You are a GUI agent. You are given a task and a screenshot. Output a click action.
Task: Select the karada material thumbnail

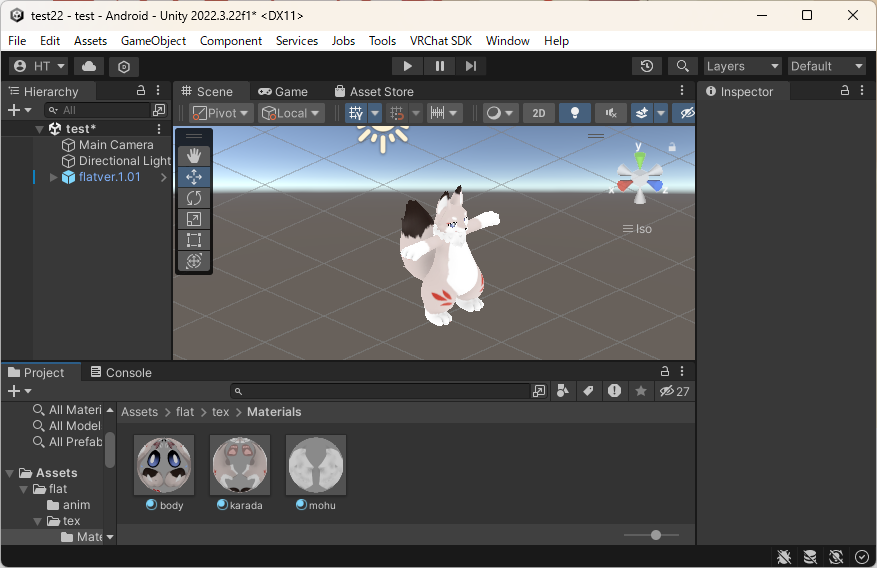click(x=240, y=465)
